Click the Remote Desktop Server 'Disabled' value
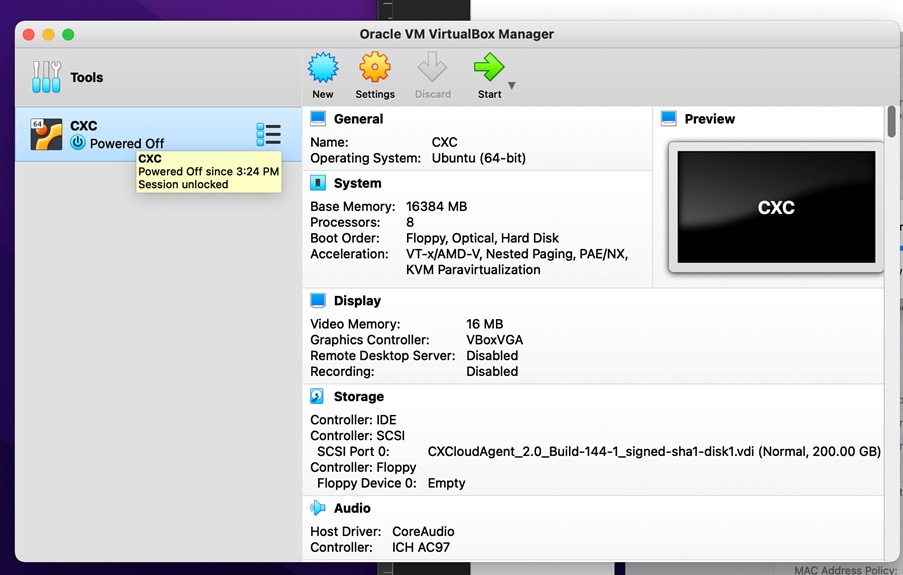Screen dimensions: 903x575 (492, 355)
